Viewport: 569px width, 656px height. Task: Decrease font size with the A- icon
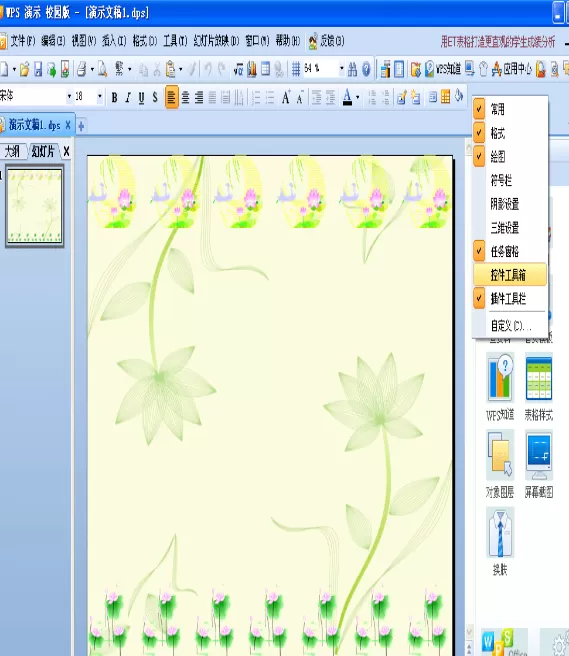point(300,97)
